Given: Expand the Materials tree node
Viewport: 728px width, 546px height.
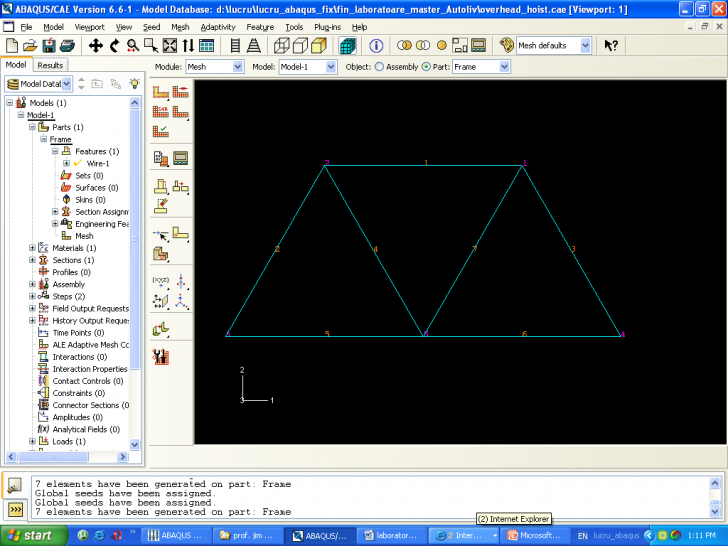Looking at the screenshot, I should pyautogui.click(x=32, y=248).
